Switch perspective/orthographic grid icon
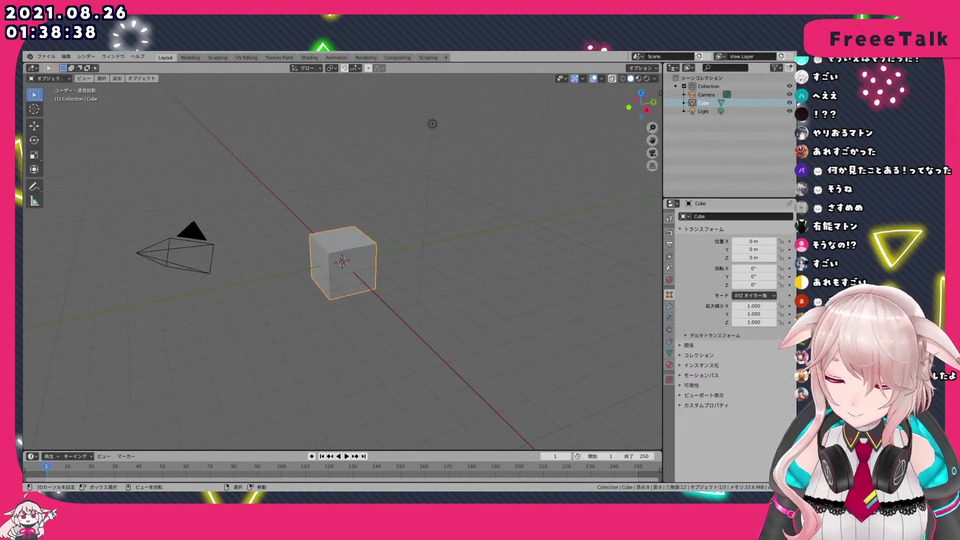Image resolution: width=960 pixels, height=540 pixels. point(652,166)
